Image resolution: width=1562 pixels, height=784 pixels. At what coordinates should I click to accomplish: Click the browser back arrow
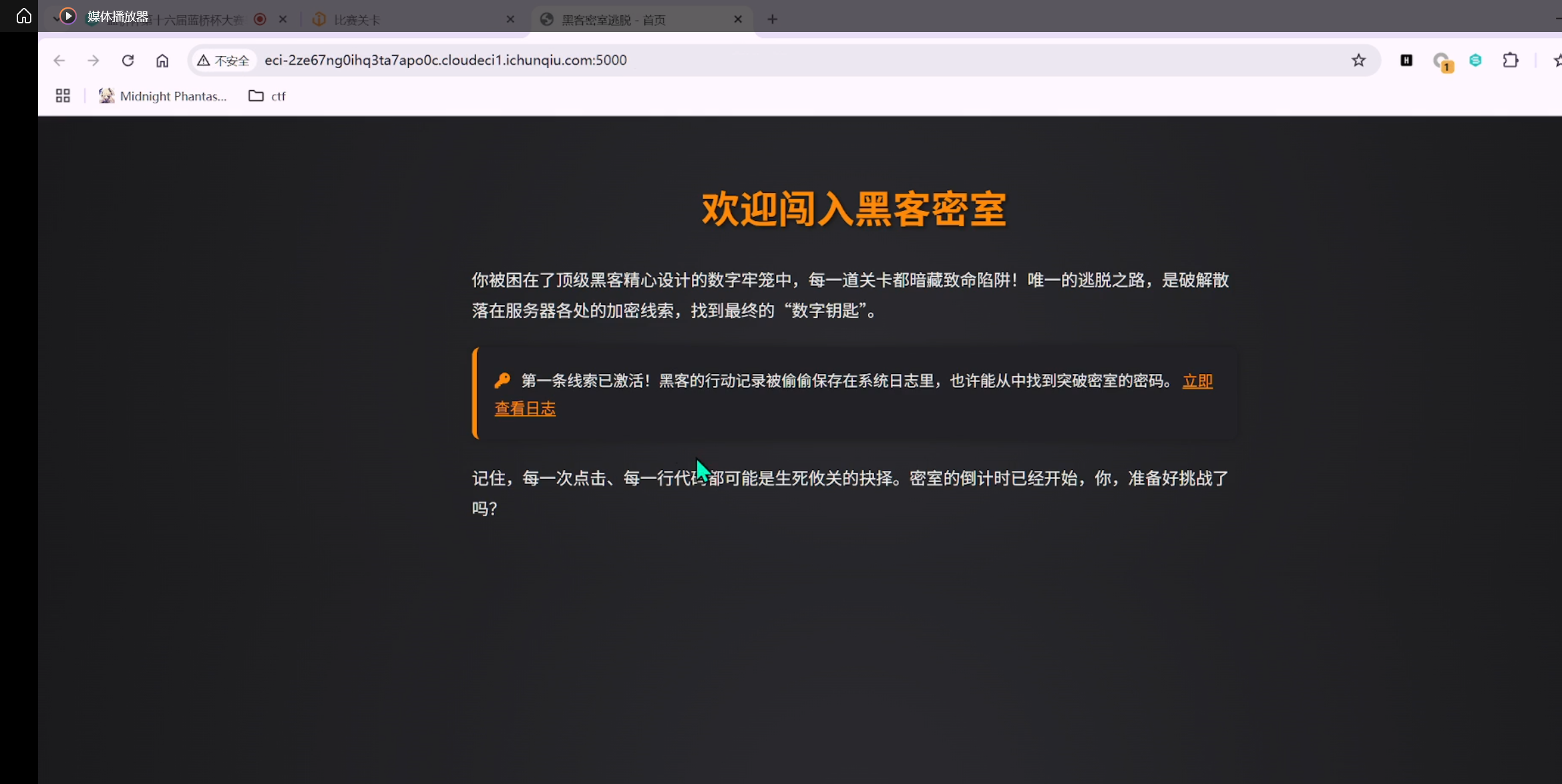point(59,60)
